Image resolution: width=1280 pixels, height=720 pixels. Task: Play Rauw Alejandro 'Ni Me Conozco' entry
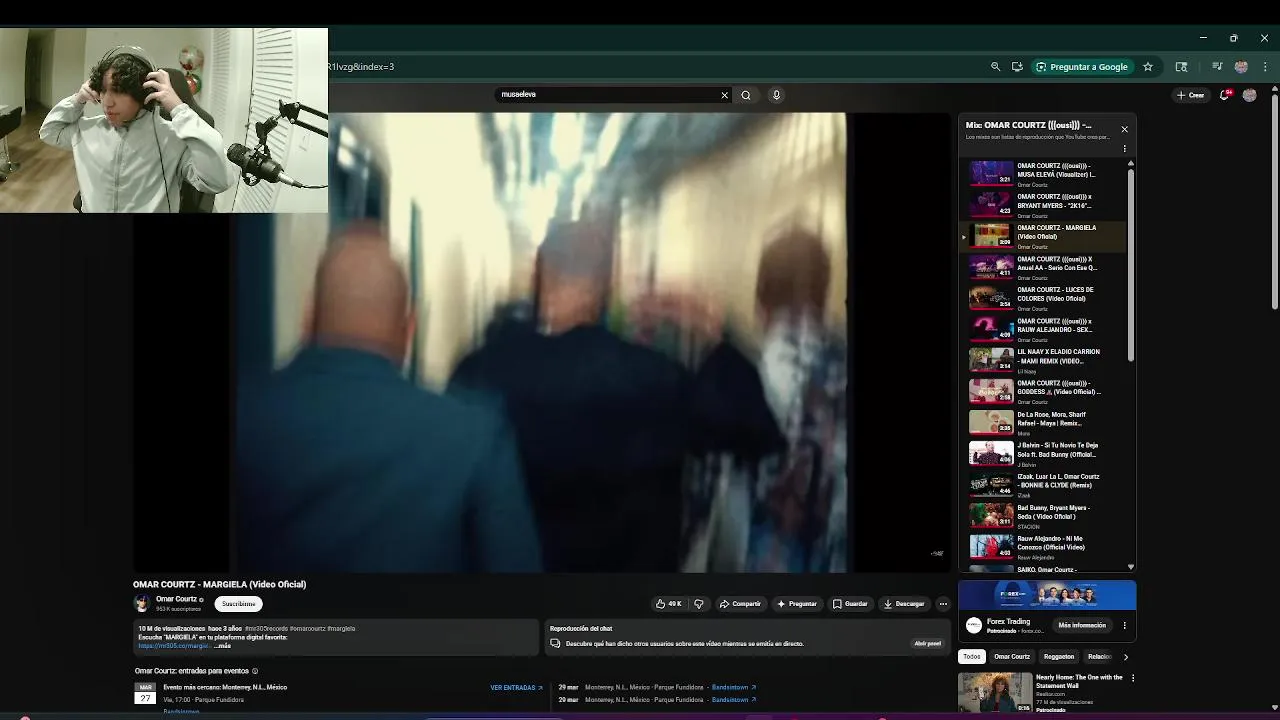pyautogui.click(x=1045, y=546)
